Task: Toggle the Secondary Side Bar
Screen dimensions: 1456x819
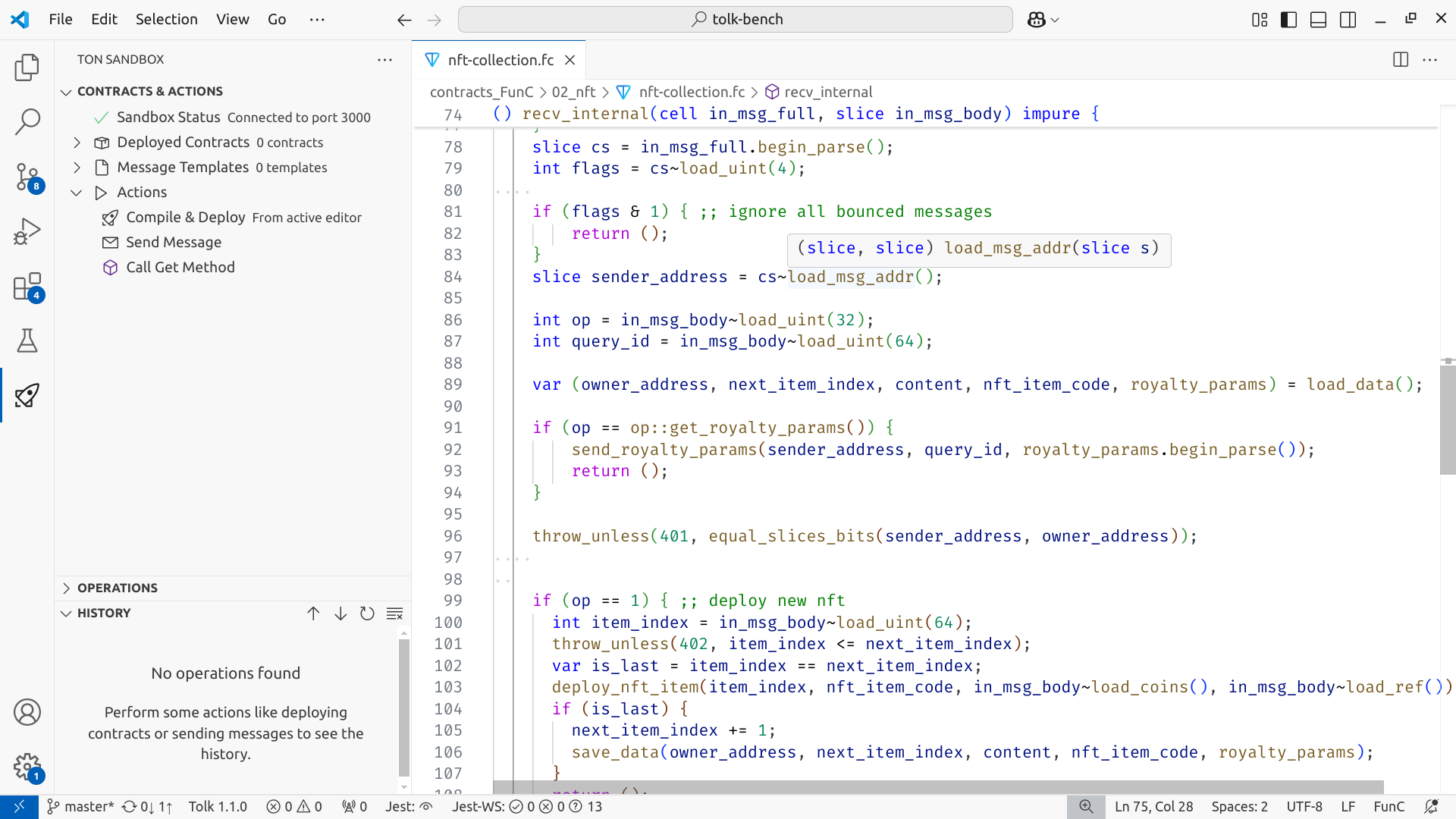Action: [1348, 20]
